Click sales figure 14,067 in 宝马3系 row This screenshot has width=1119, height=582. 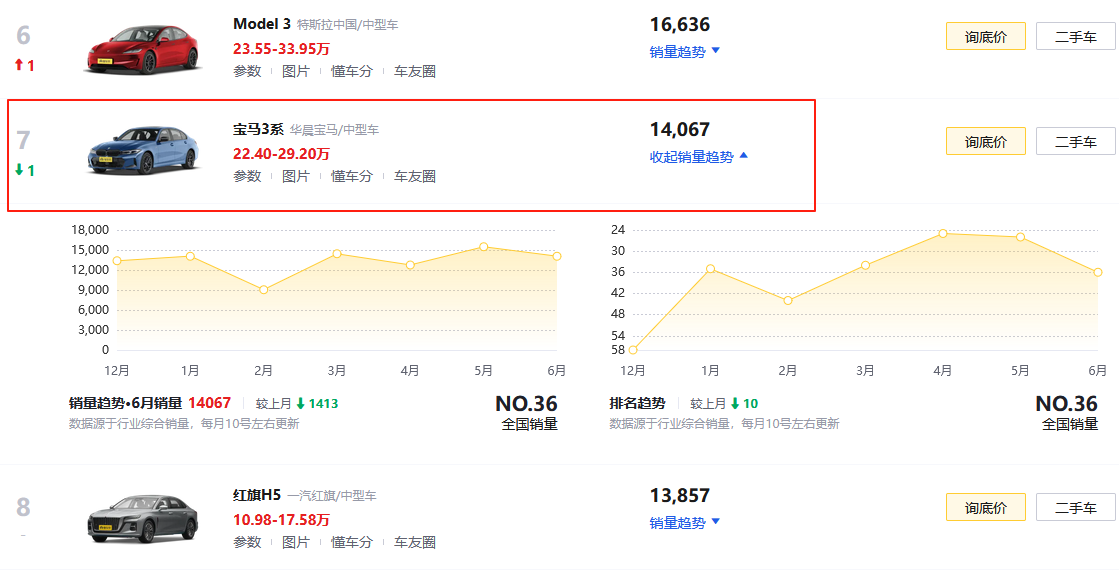click(x=679, y=130)
